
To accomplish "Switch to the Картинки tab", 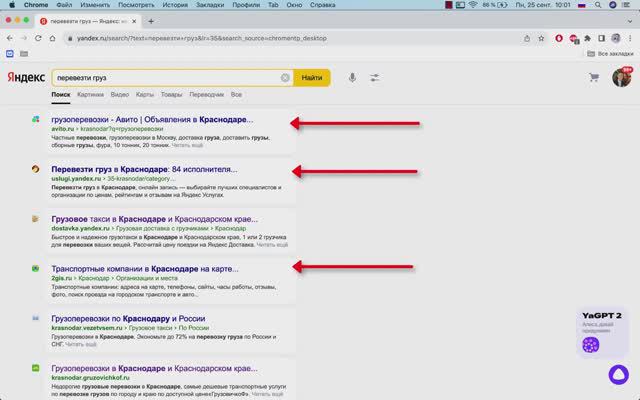I will click(90, 94).
